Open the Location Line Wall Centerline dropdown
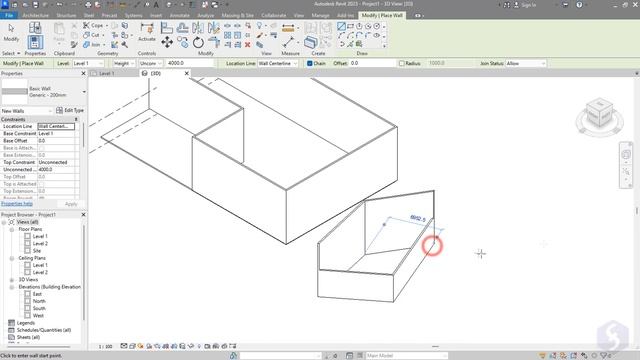Viewport: 640px width, 360px height. click(278, 63)
